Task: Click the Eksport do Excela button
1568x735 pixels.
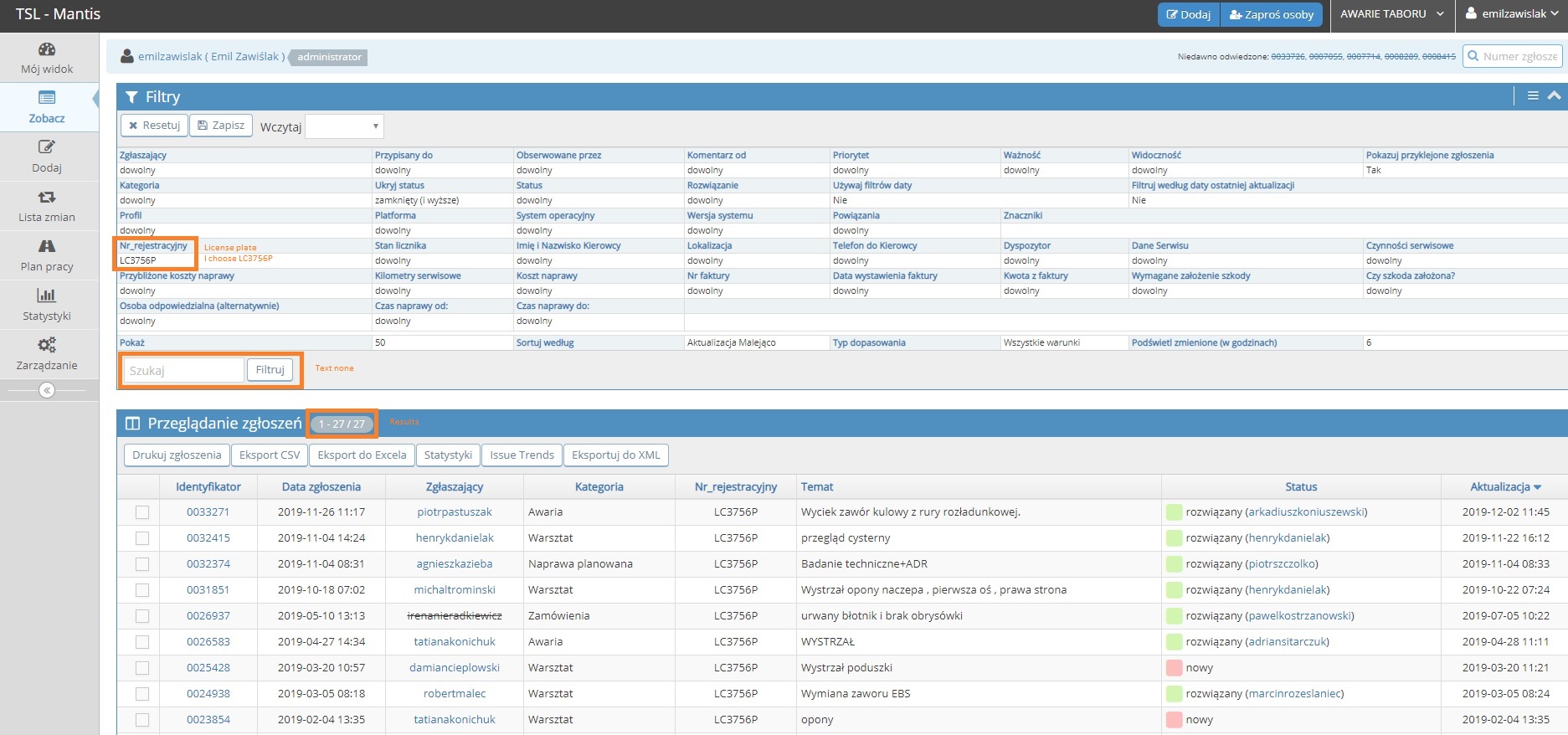Action: (x=362, y=455)
